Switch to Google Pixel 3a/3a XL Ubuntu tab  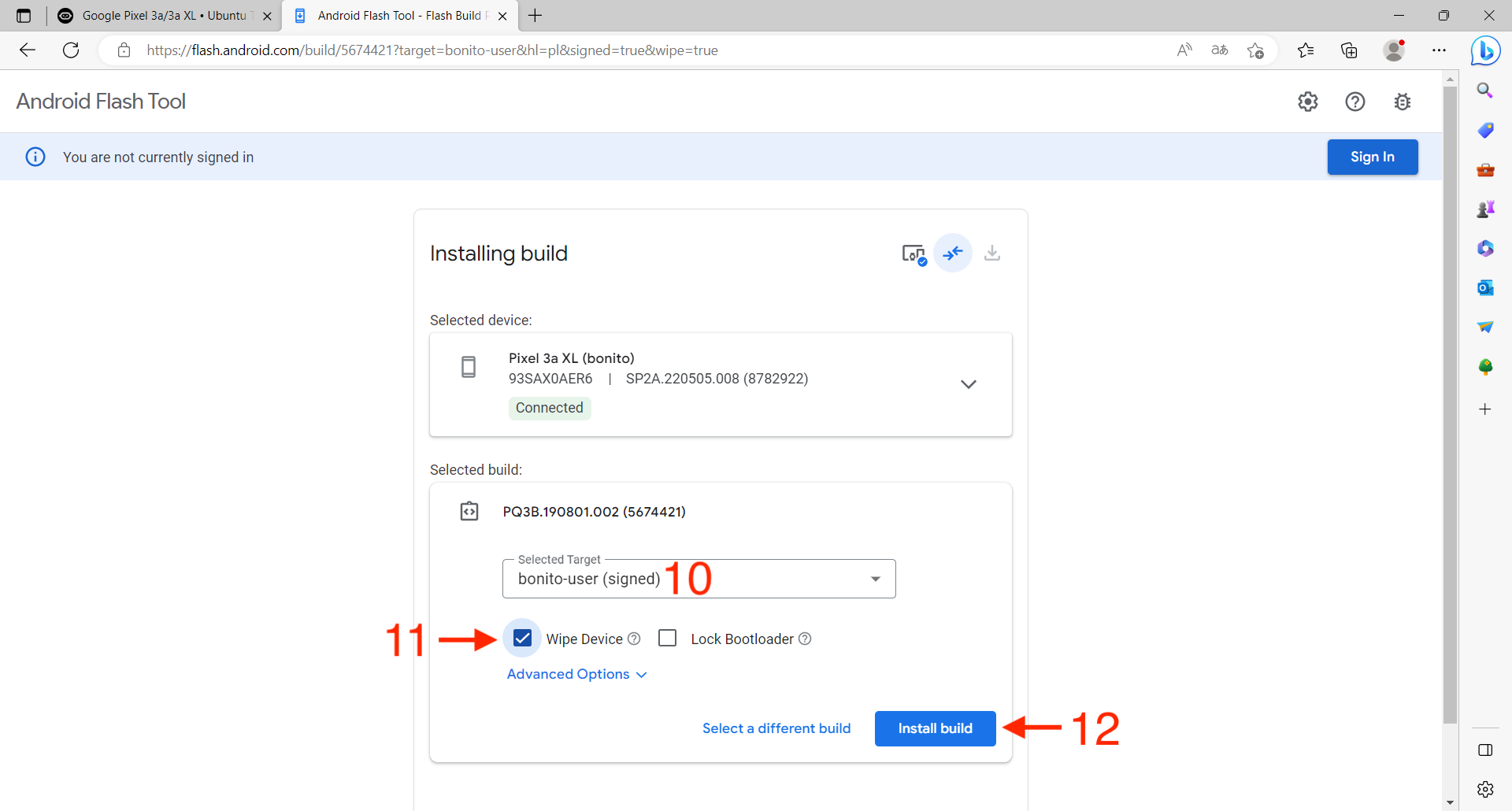164,16
